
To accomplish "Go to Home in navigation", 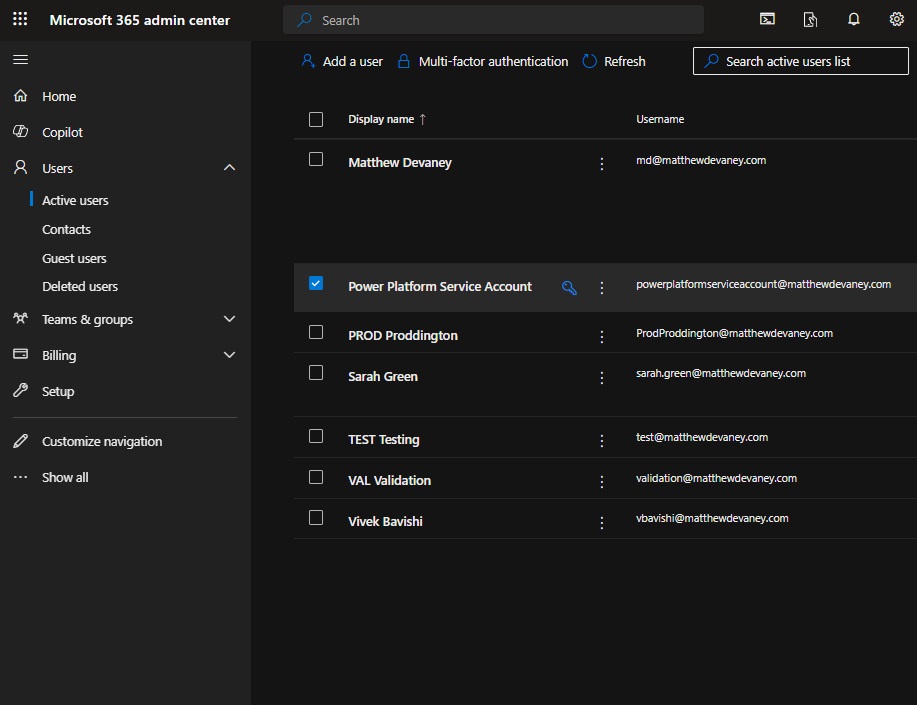I will point(59,96).
